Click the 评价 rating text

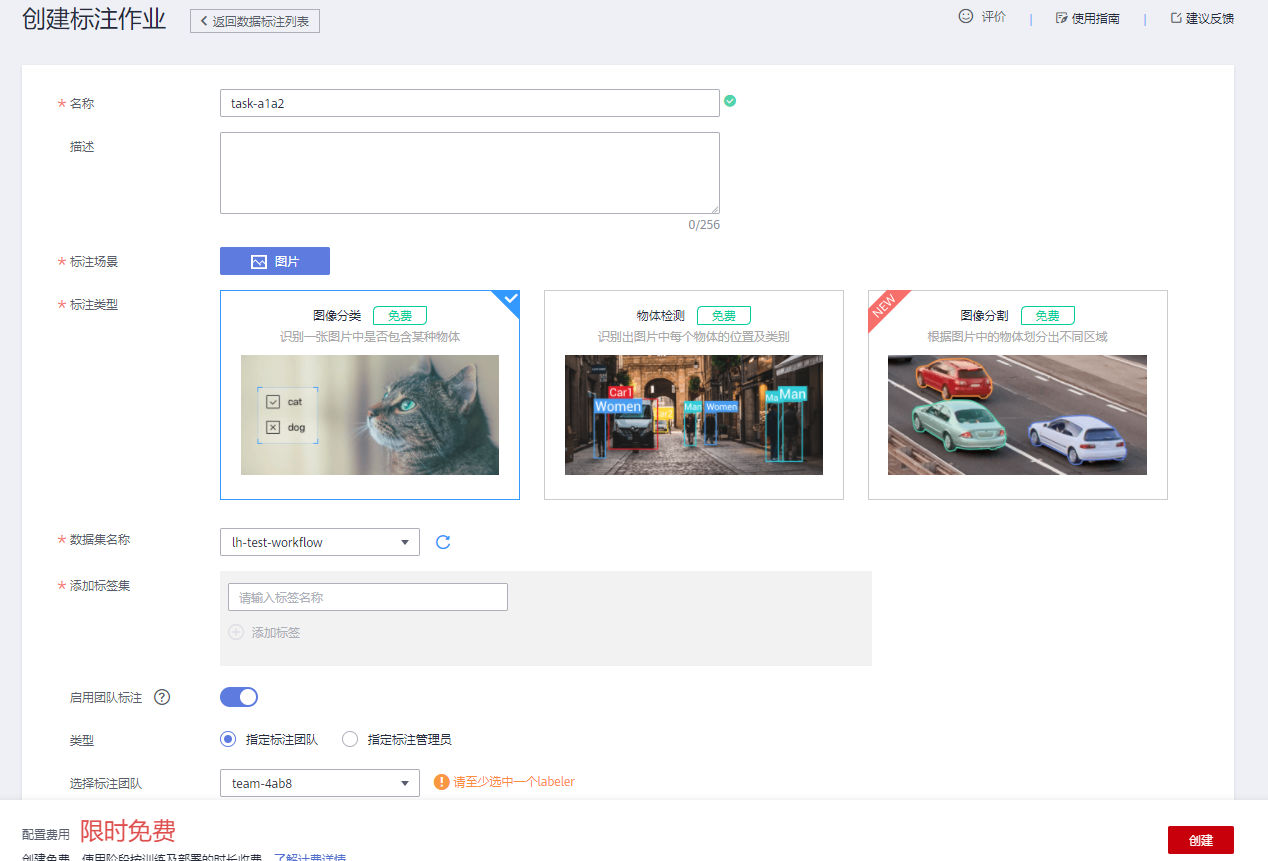[x=993, y=18]
